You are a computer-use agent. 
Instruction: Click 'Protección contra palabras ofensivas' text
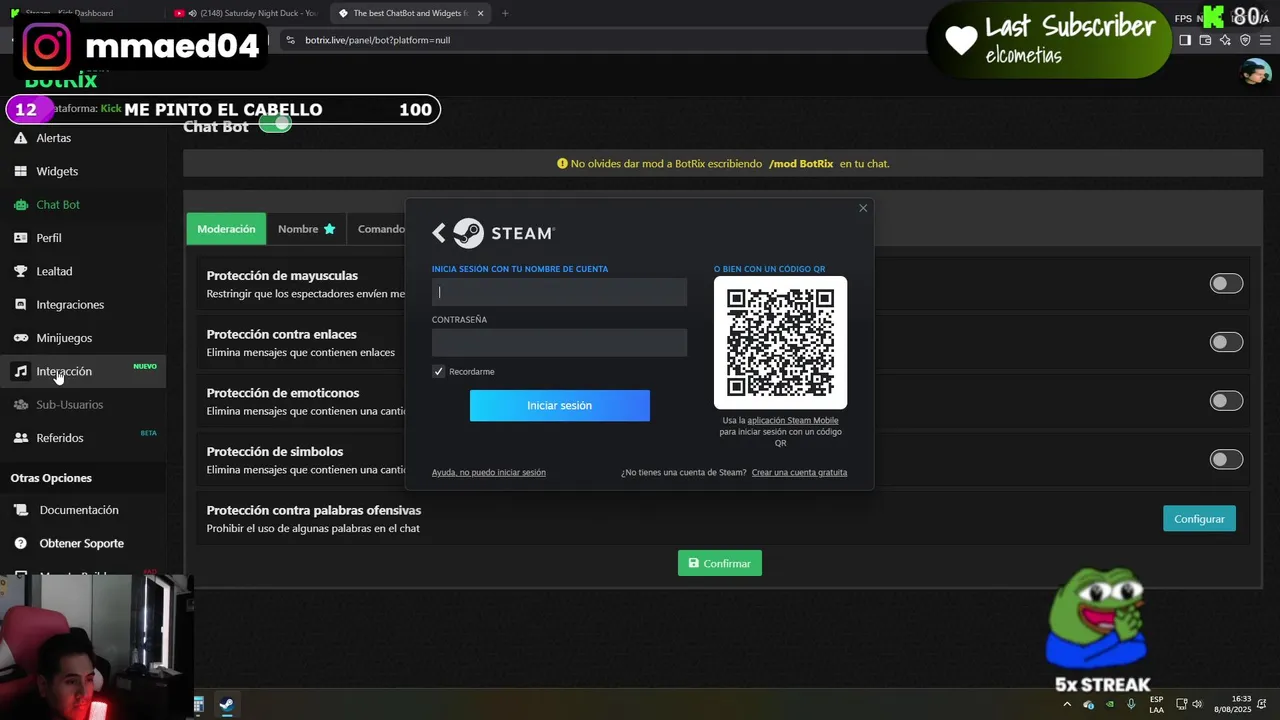click(x=314, y=510)
